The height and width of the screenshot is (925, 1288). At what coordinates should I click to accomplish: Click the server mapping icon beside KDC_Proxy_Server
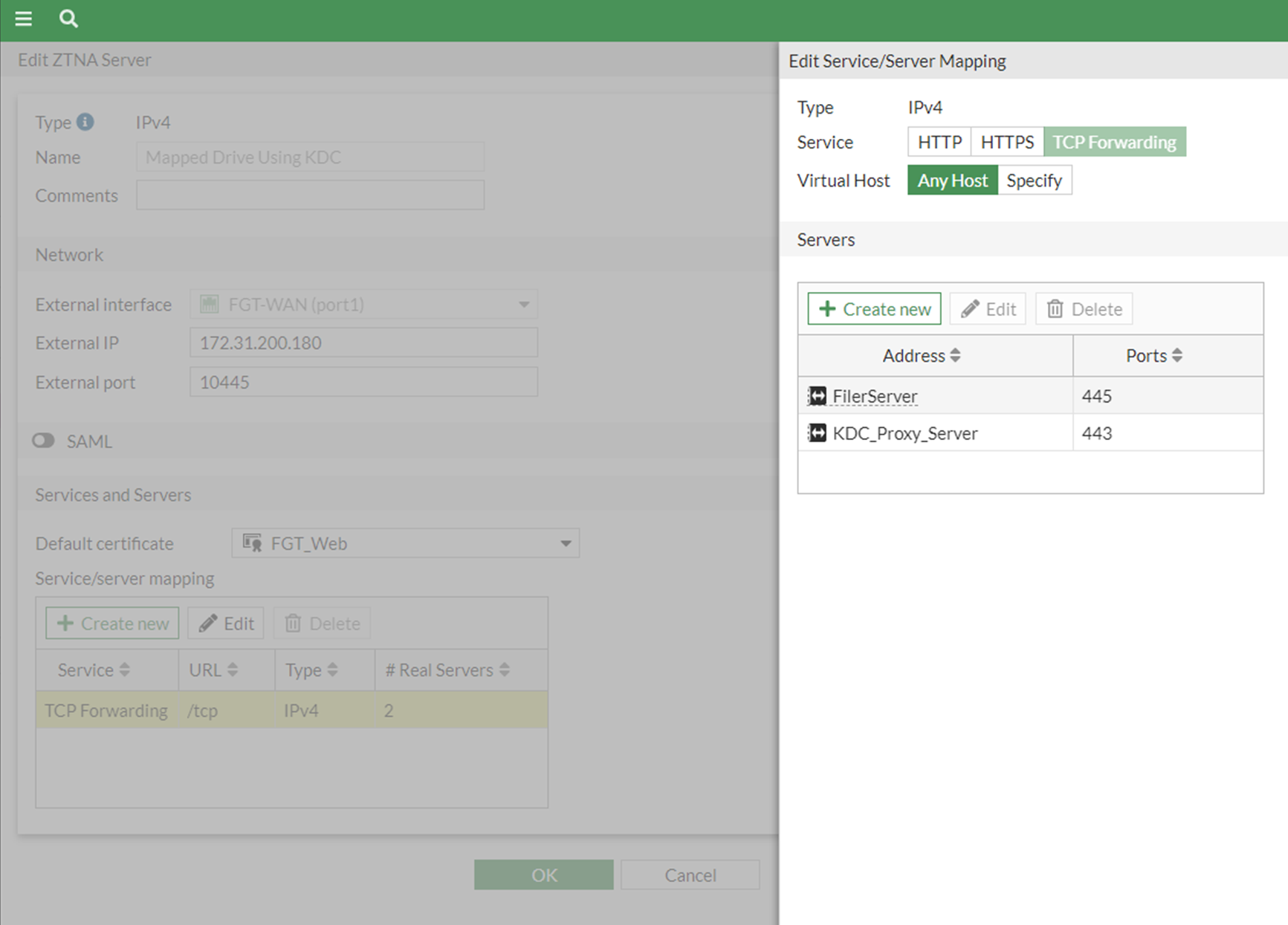pyautogui.click(x=817, y=433)
